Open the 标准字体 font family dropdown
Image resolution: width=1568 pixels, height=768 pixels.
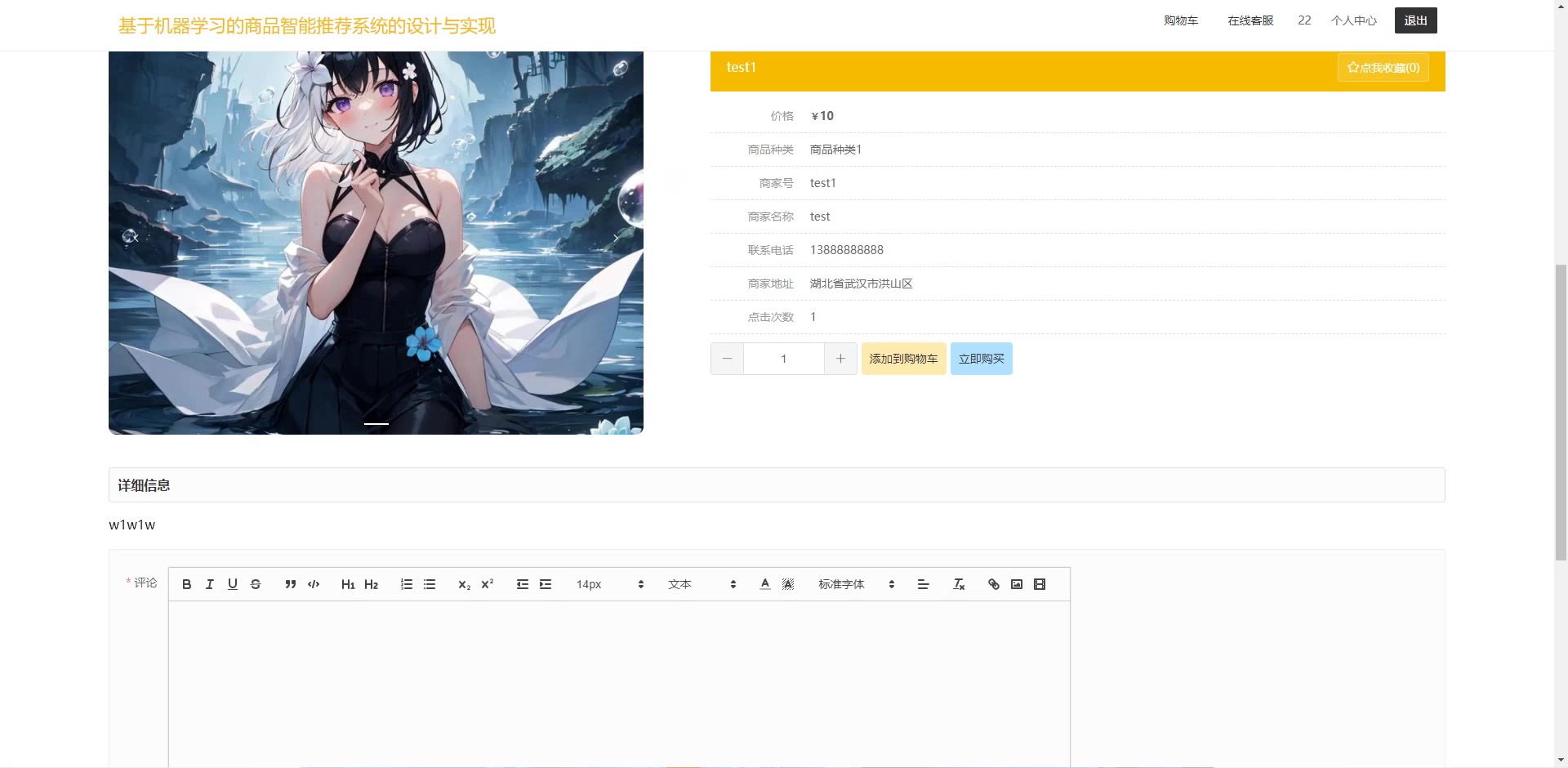point(857,584)
